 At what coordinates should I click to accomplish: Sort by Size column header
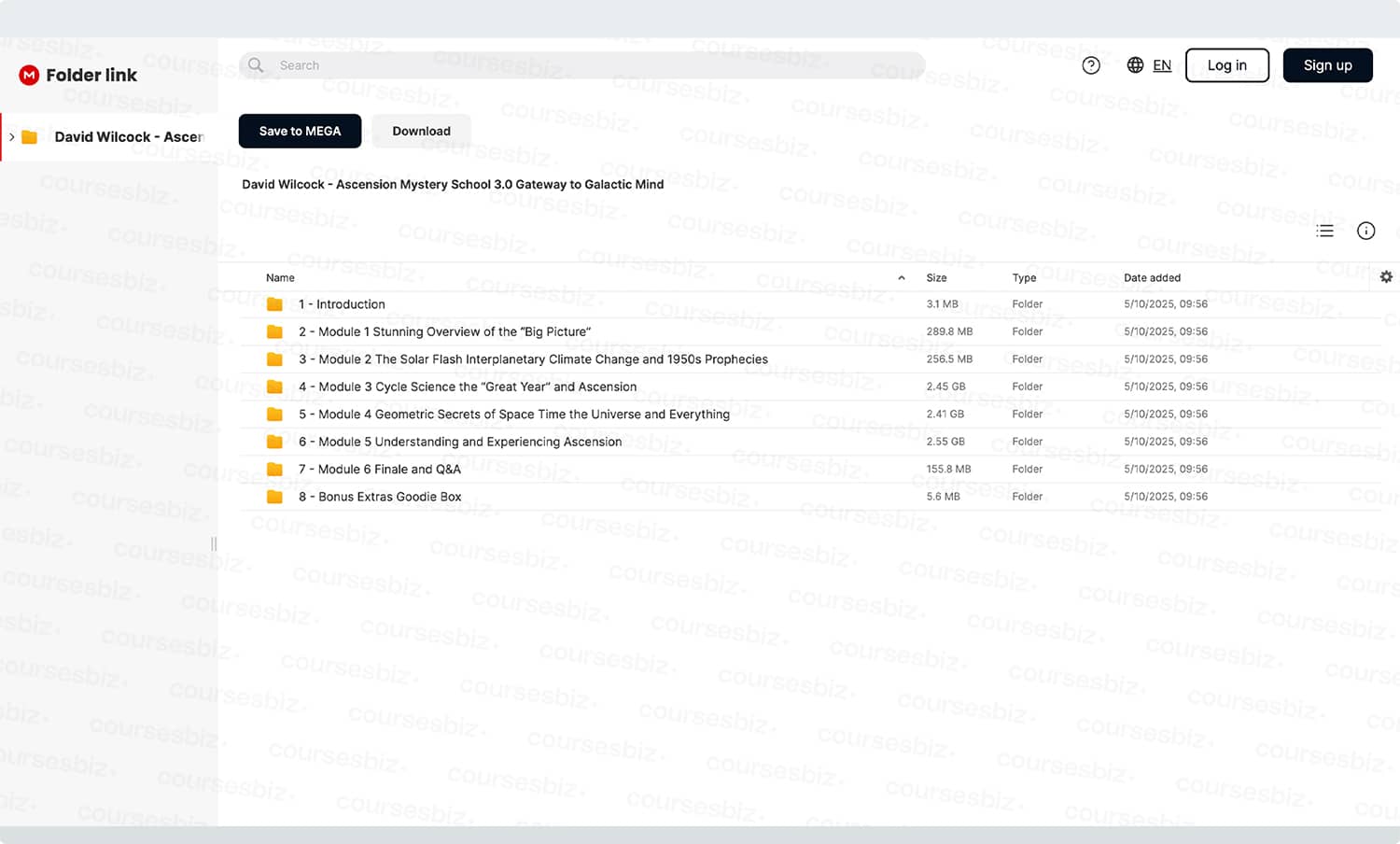click(x=936, y=278)
